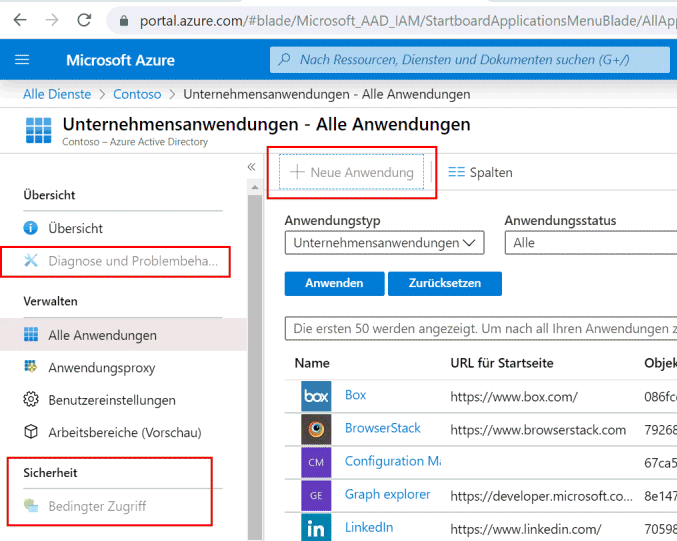Click the magnifier icon in the search box
Viewport: 677px width, 541px height.
tap(284, 59)
